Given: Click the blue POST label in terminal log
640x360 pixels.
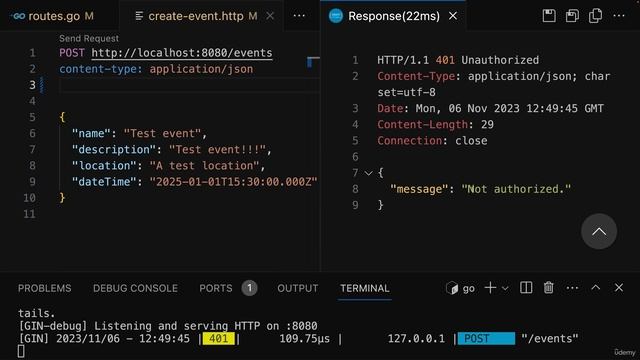Looking at the screenshot, I should pyautogui.click(x=486, y=338).
